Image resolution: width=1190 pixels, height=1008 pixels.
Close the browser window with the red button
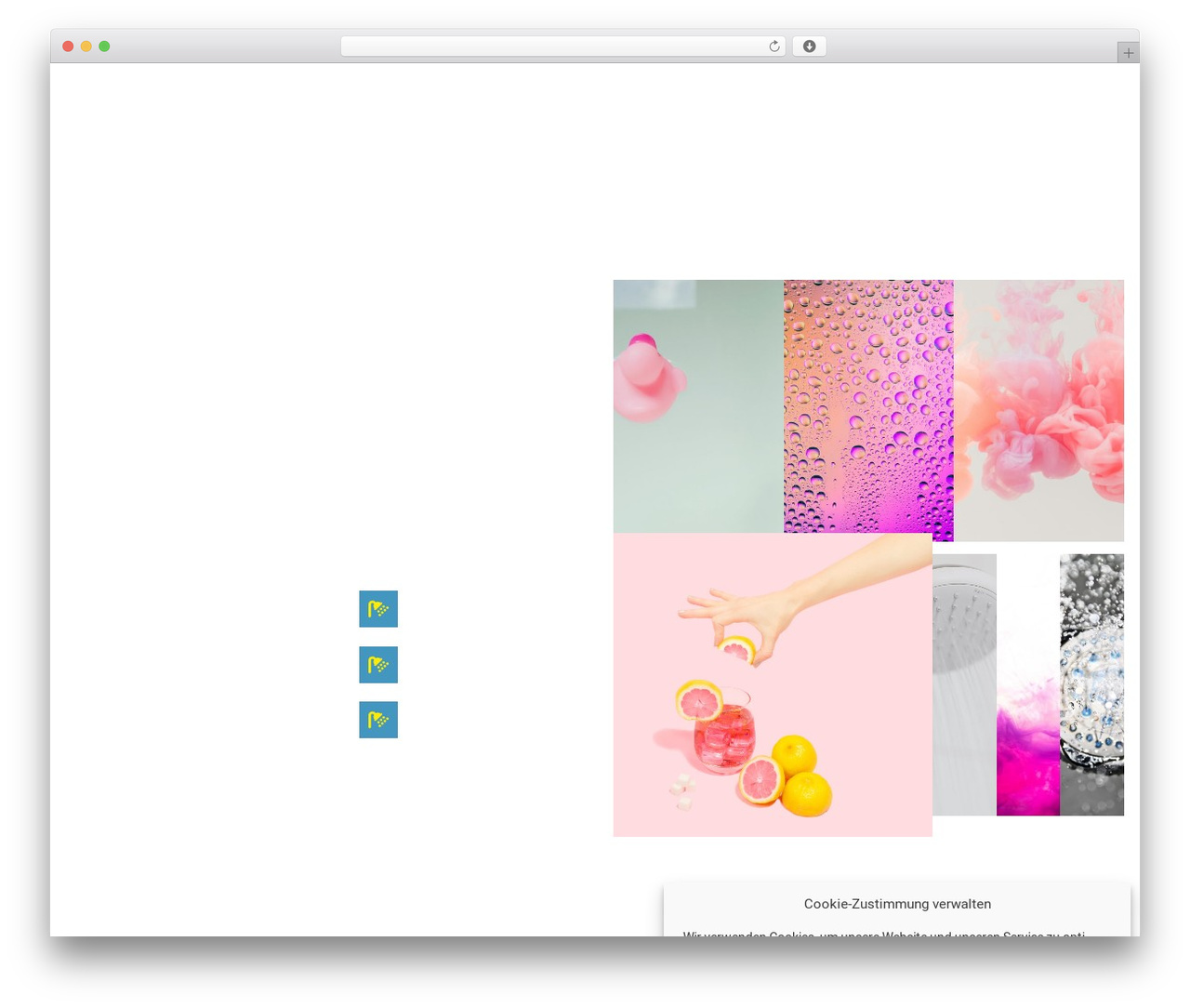(x=68, y=46)
